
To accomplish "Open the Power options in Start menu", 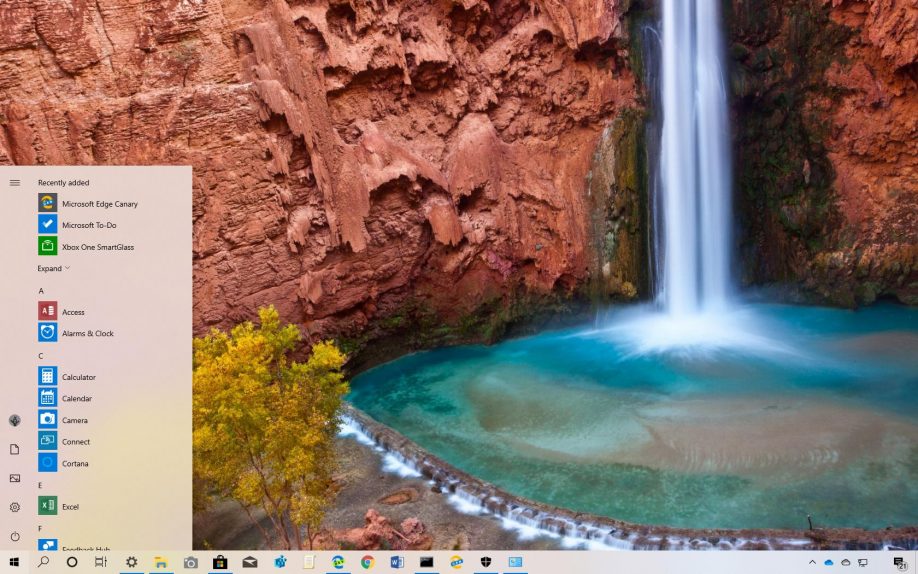I will 15,536.
